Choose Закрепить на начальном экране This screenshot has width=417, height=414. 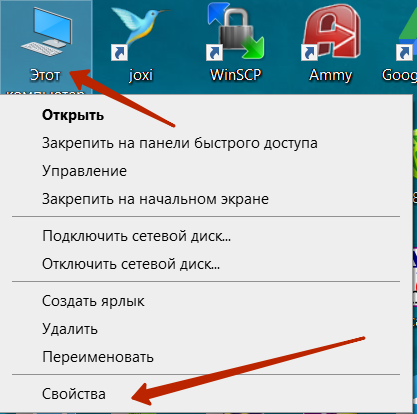[x=155, y=199]
